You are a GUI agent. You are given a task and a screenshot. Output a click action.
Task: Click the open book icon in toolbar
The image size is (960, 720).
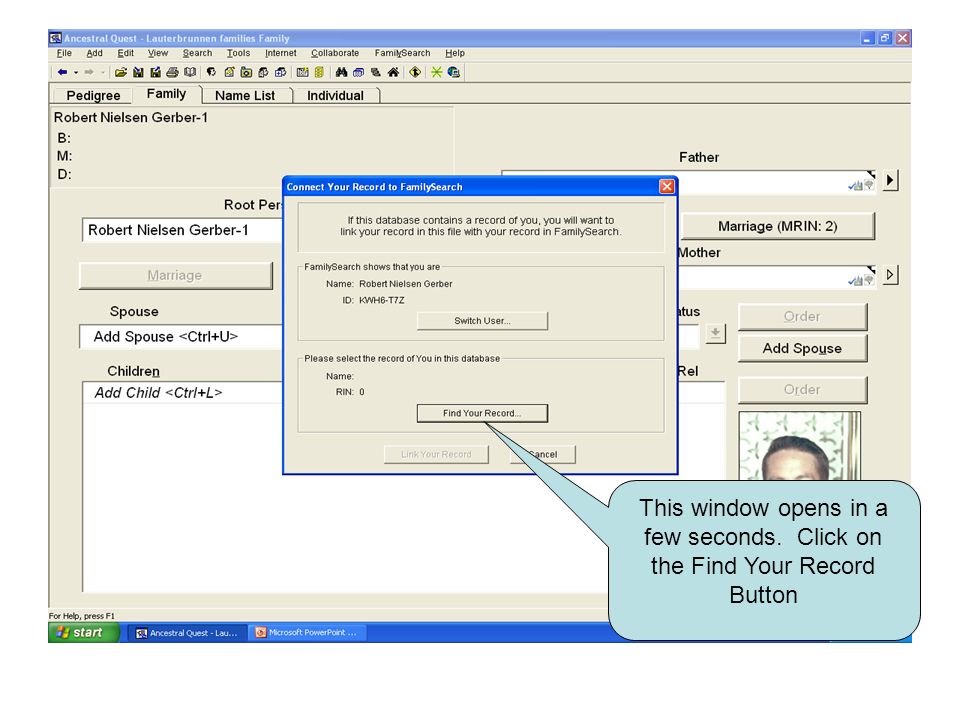pos(190,72)
